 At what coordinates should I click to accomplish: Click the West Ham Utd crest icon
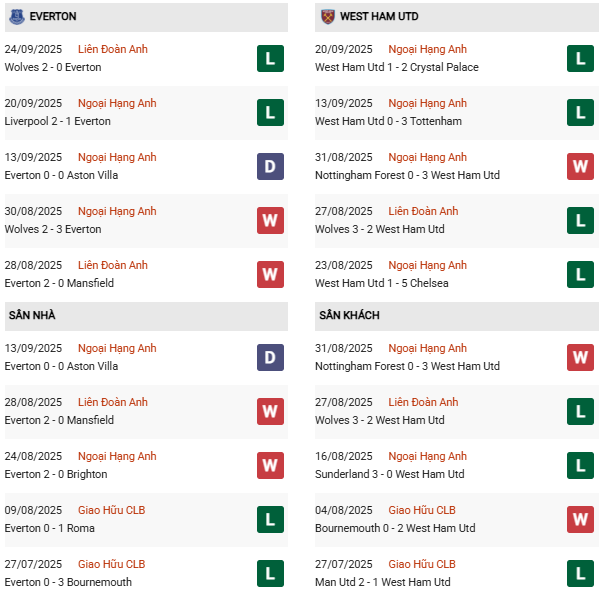click(x=327, y=17)
